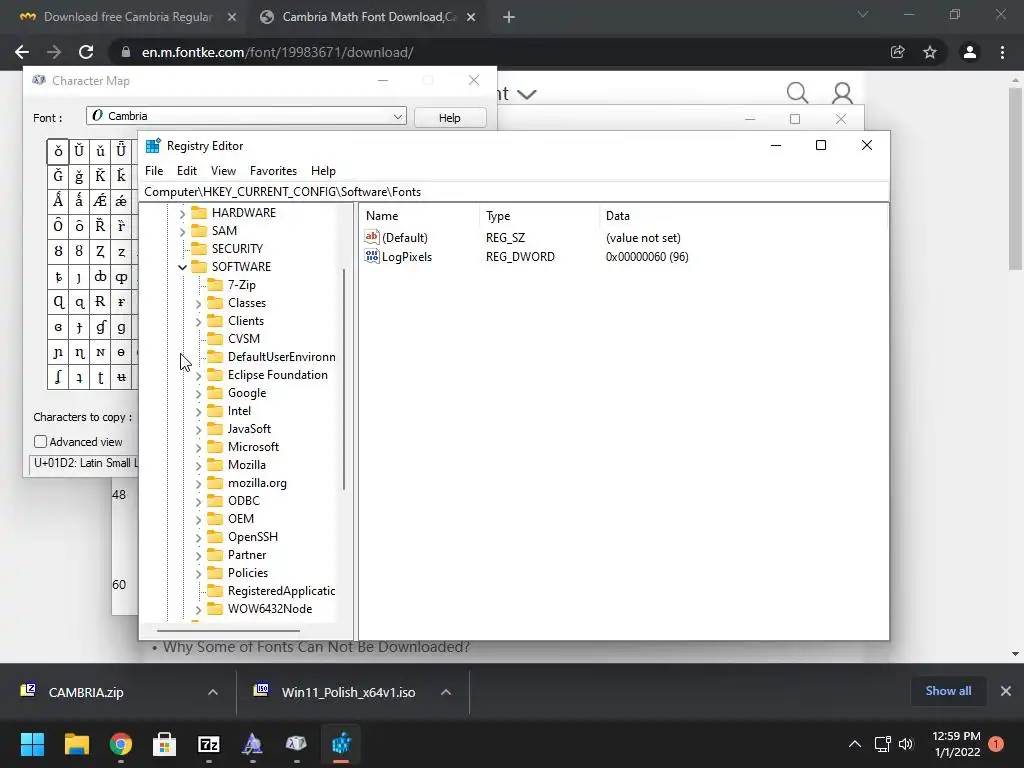Select the OpenSSH folder icon
This screenshot has width=1024, height=768.
pos(215,537)
